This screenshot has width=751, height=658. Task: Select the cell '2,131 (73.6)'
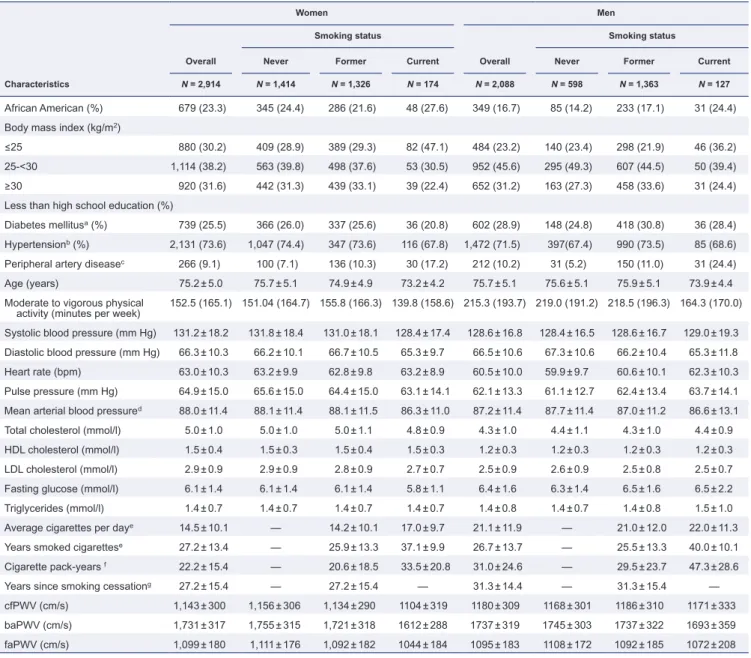(x=198, y=245)
